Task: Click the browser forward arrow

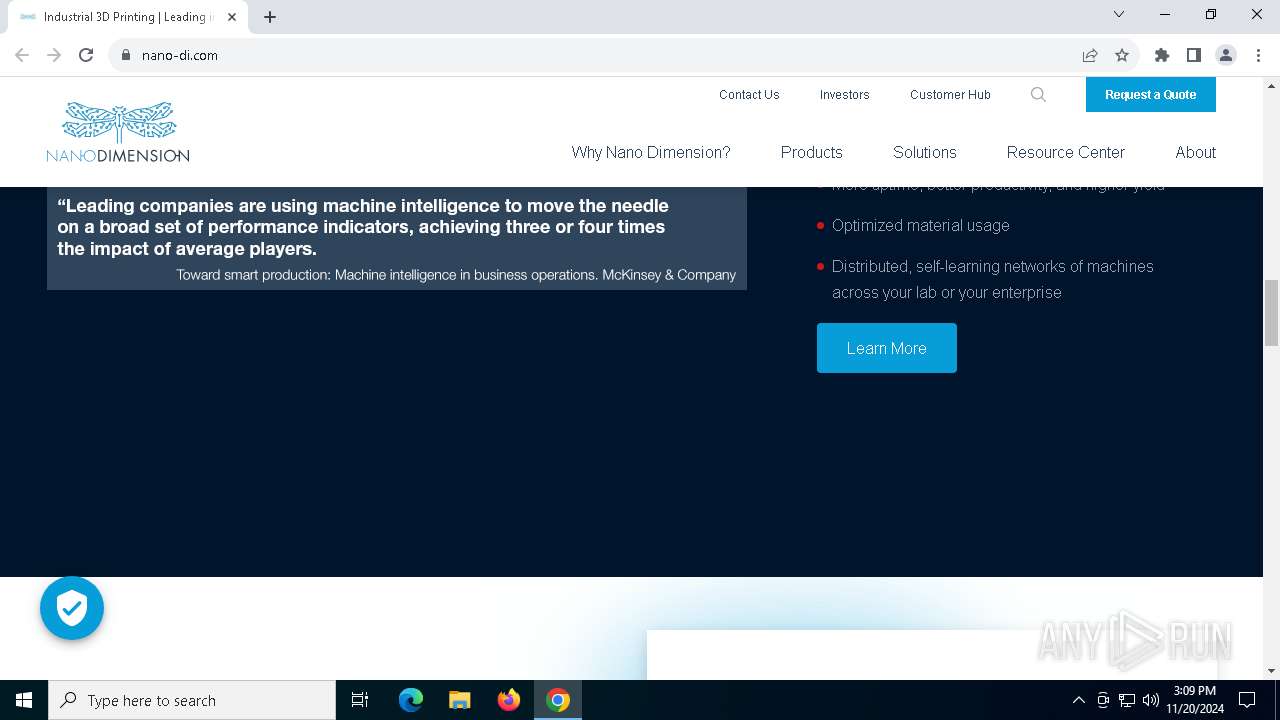Action: coord(54,55)
